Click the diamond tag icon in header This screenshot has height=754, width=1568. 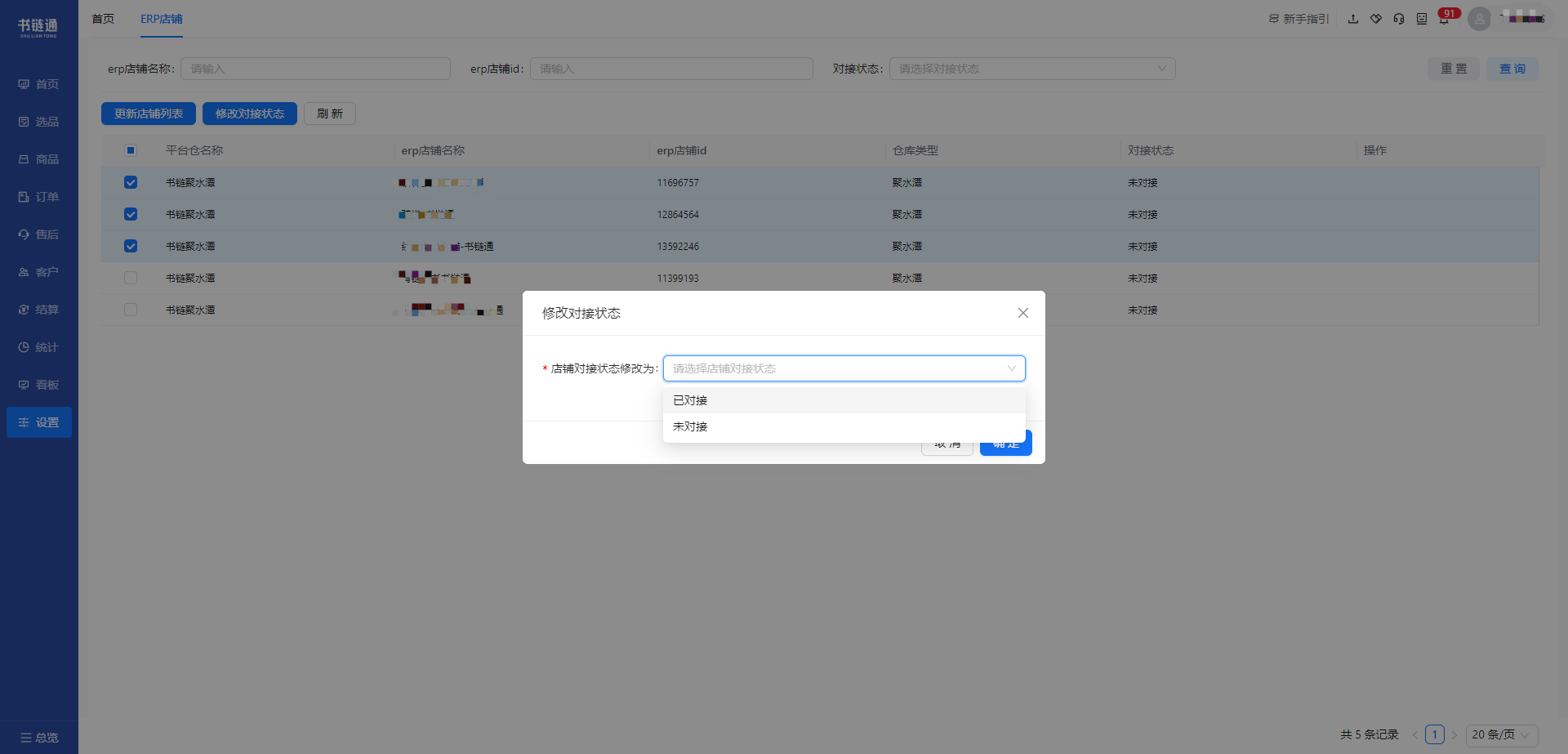point(1376,19)
